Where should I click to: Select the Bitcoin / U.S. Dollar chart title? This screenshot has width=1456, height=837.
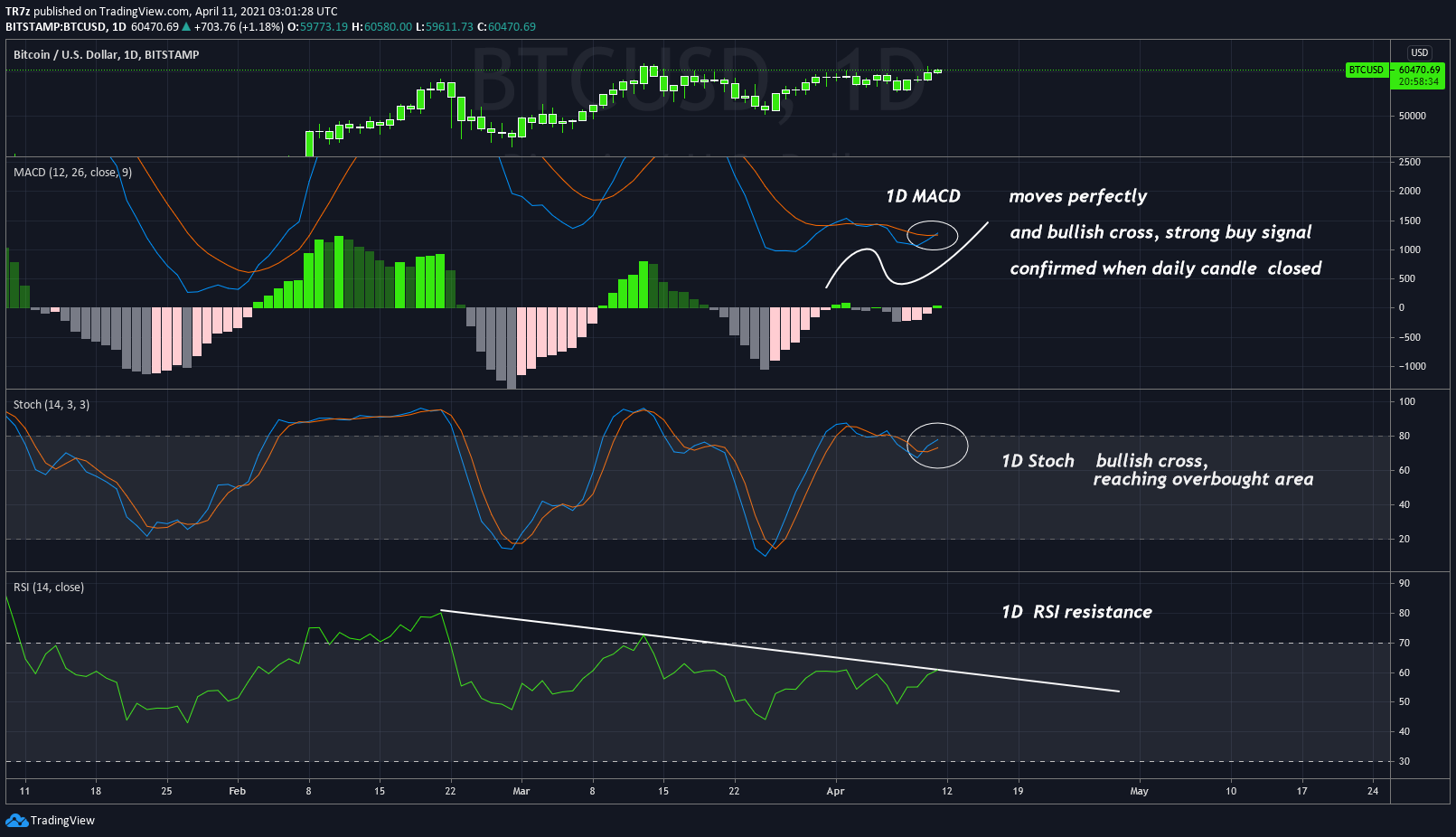pyautogui.click(x=106, y=54)
